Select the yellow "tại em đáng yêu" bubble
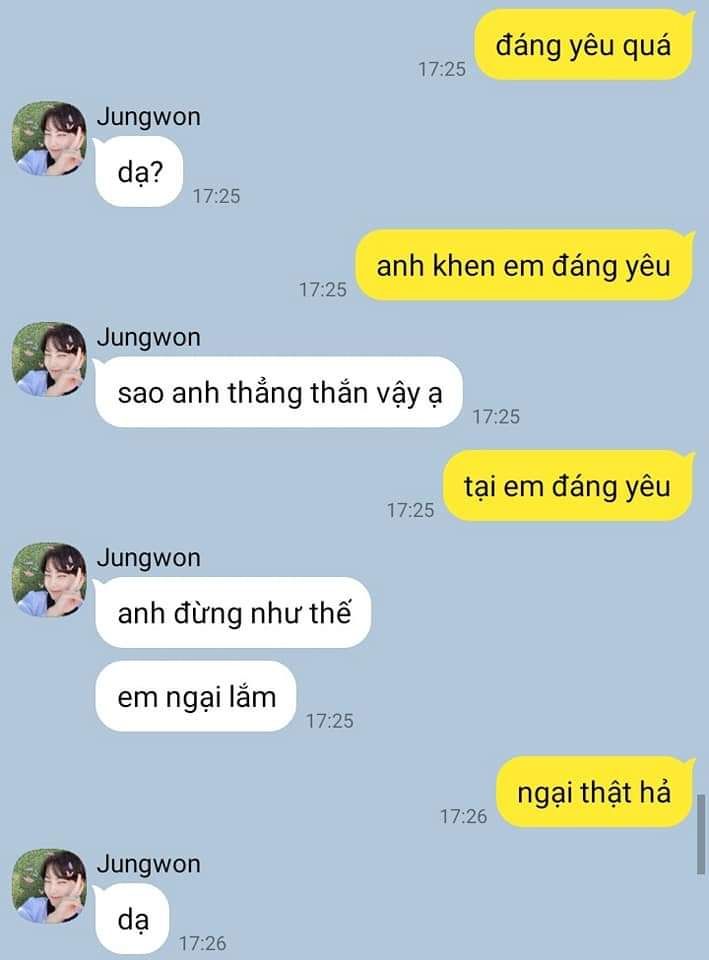 point(568,486)
